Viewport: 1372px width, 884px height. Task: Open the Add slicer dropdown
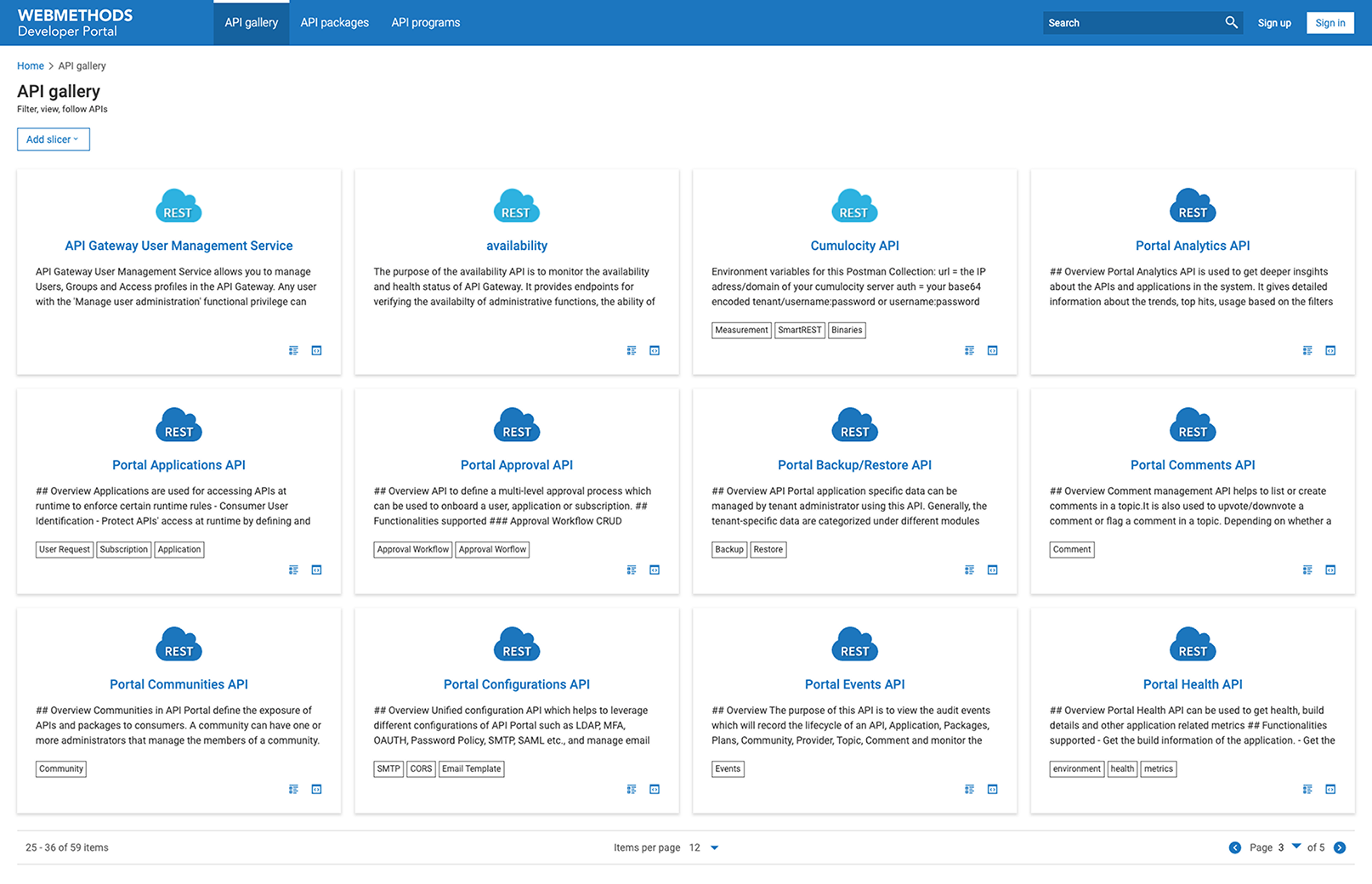(x=54, y=139)
